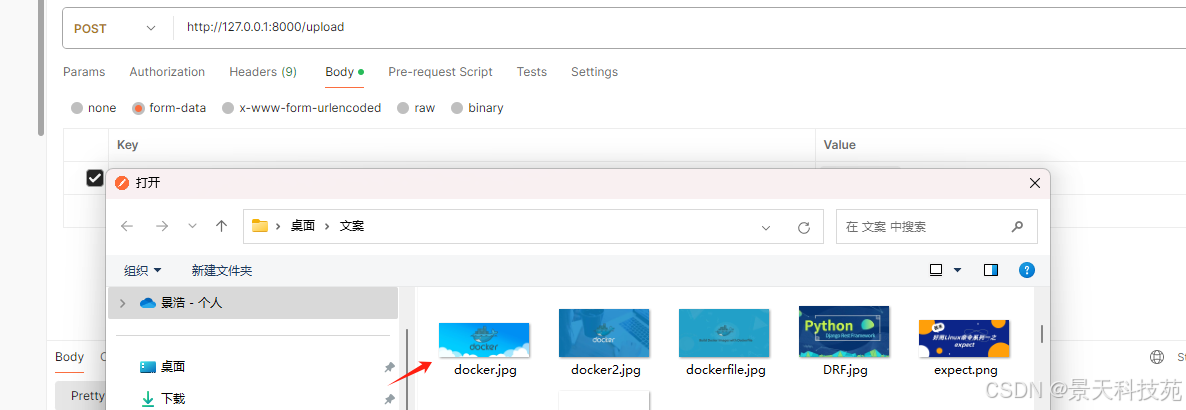
Task: Click 新建文件夹 button
Action: tap(222, 270)
